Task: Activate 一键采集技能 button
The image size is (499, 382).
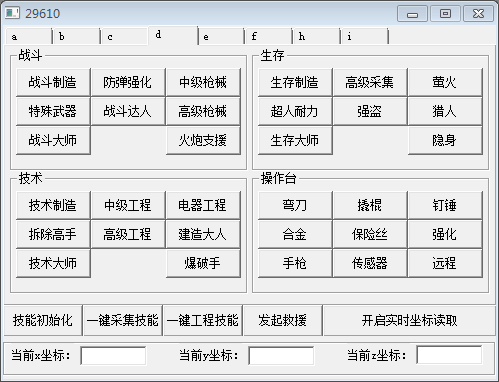Action: point(123,320)
